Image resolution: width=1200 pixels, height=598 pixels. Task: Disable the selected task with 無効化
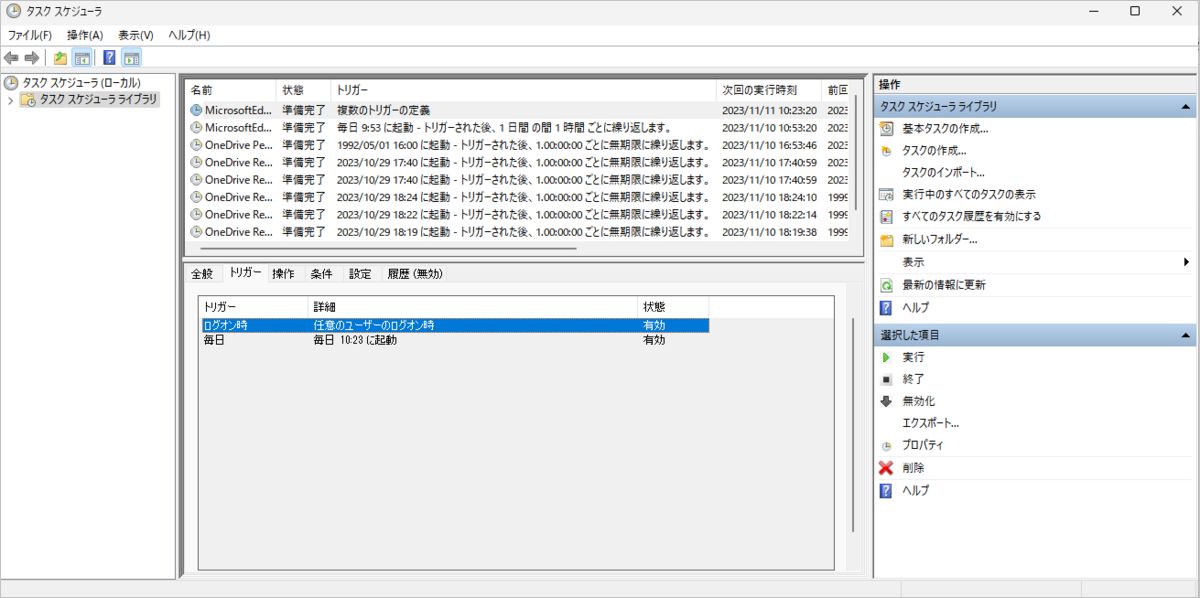click(x=918, y=401)
